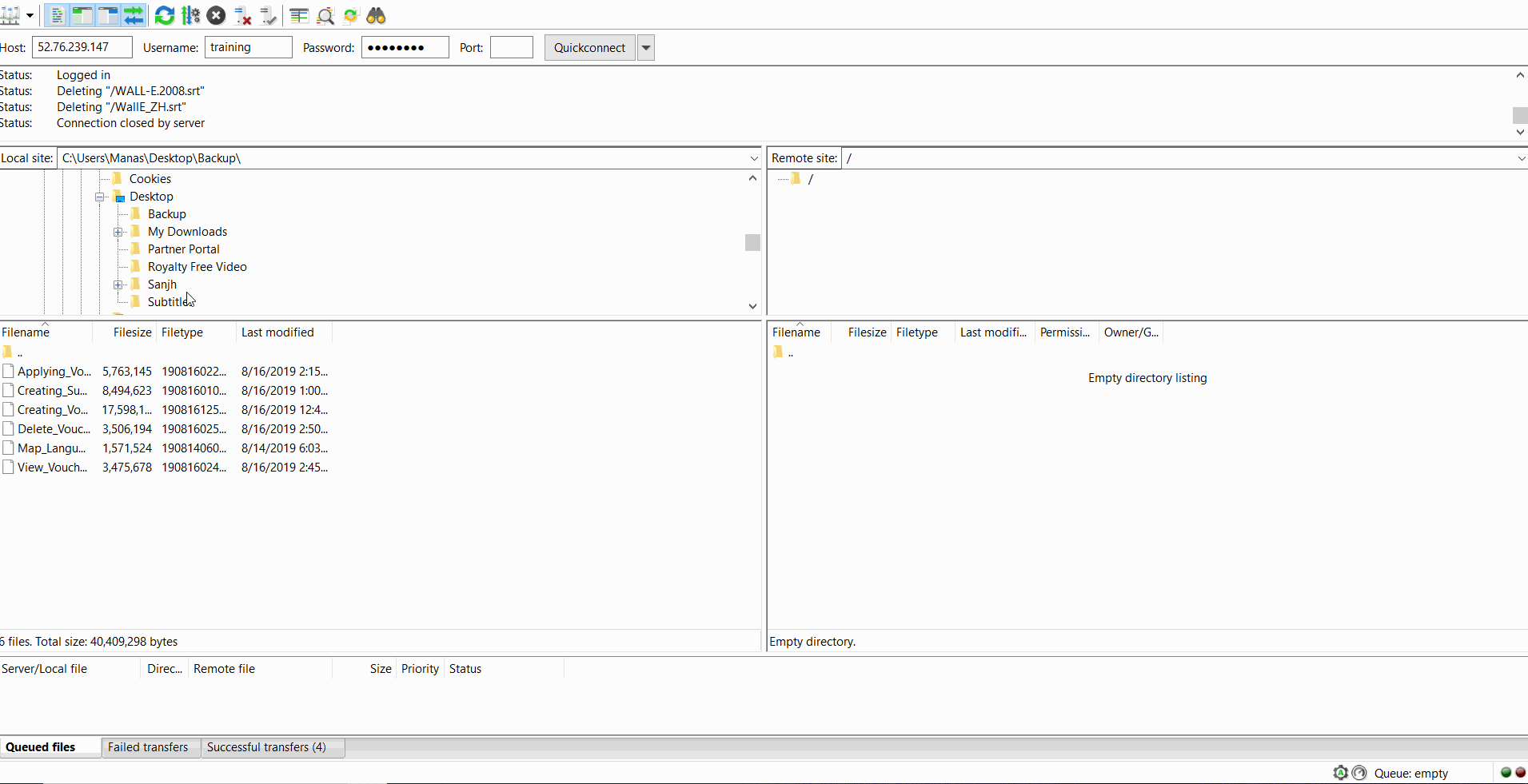Sort local files by Filetype header
The height and width of the screenshot is (784, 1528).
[x=196, y=332]
